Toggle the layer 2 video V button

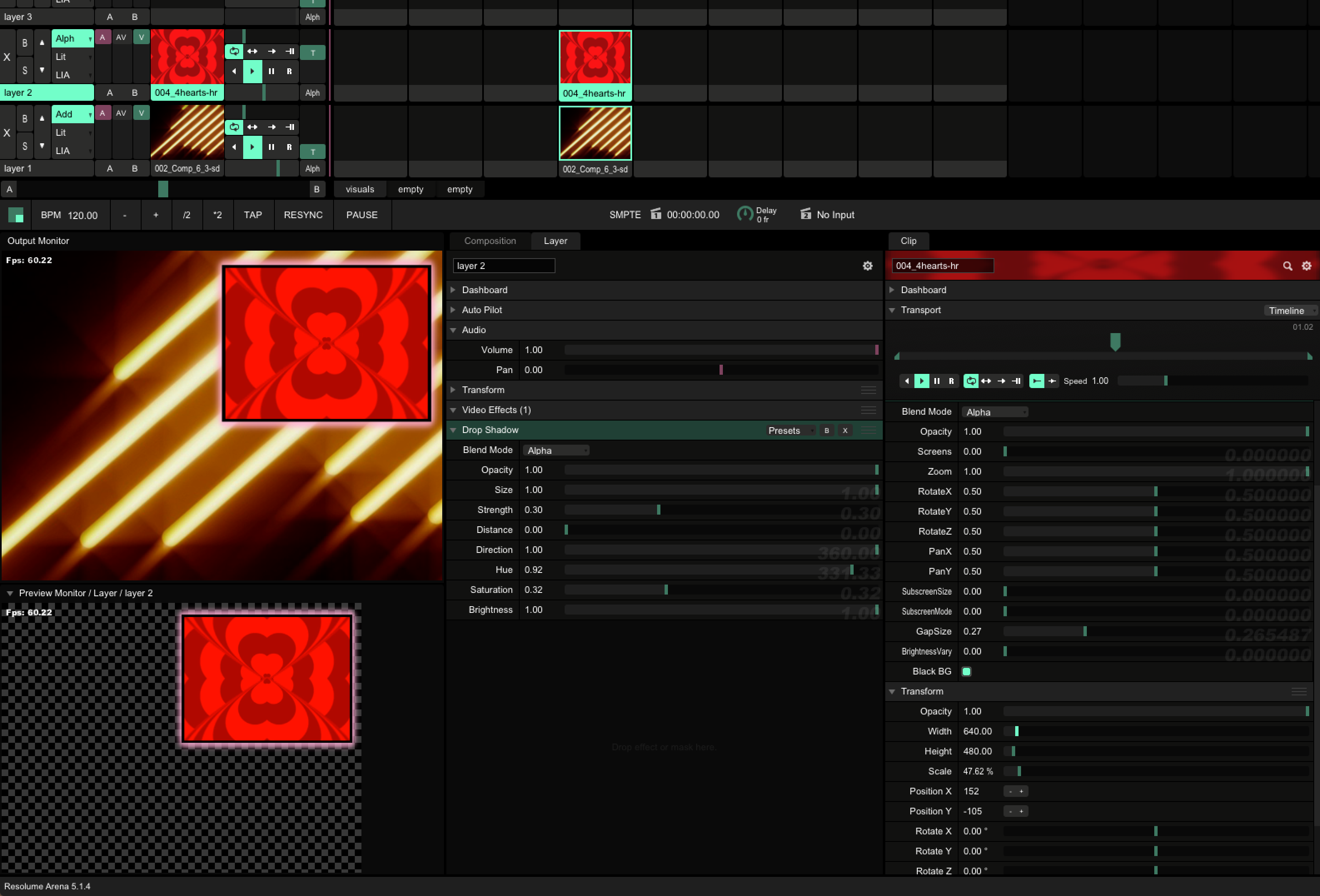(142, 37)
